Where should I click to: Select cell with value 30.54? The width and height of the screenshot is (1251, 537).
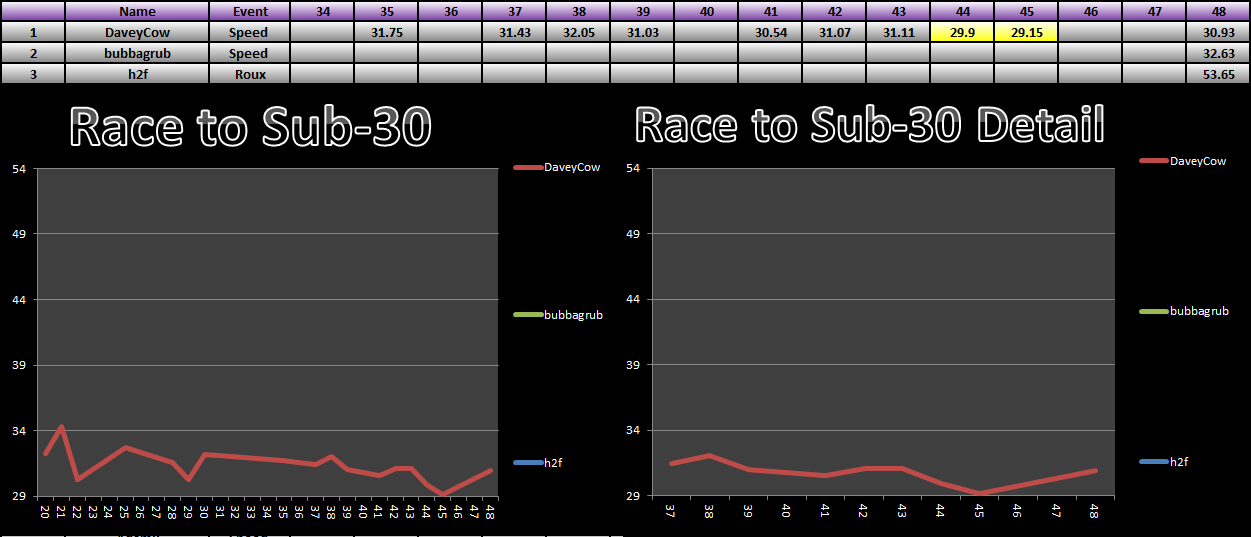click(771, 32)
